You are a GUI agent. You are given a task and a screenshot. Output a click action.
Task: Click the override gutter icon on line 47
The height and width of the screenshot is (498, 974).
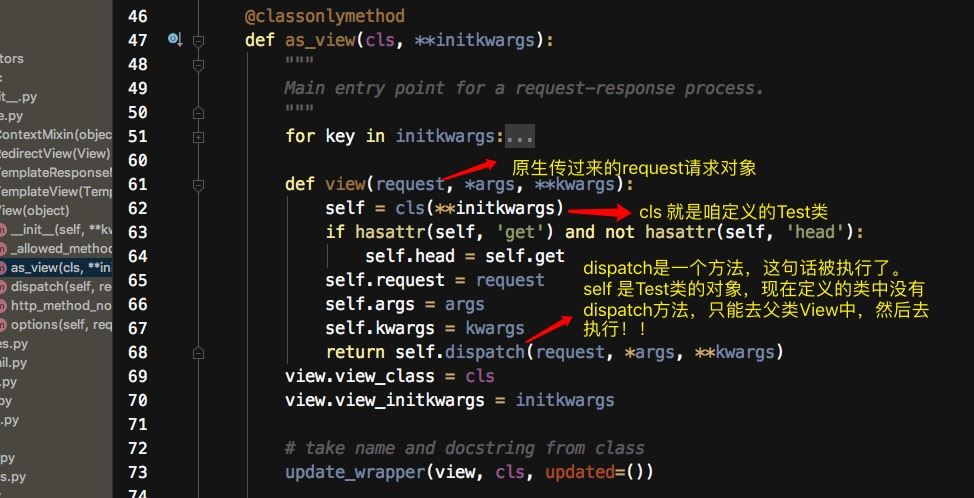pyautogui.click(x=175, y=40)
